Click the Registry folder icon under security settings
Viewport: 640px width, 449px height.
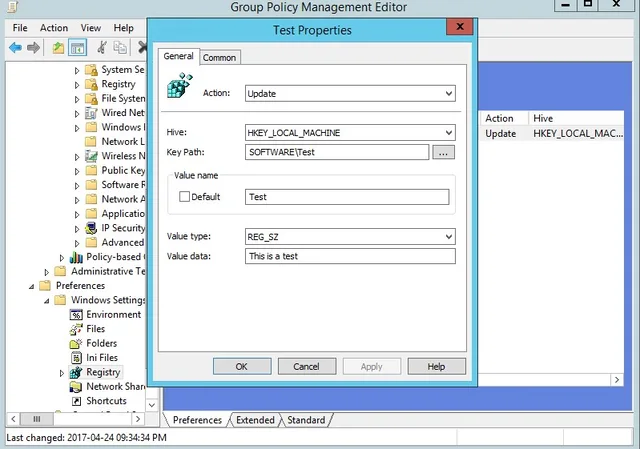[x=91, y=84]
